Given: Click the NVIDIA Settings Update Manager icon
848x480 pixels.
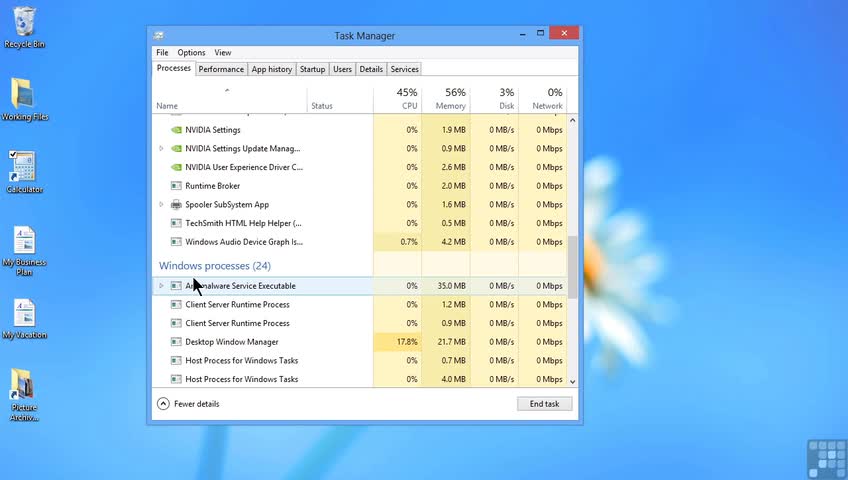Looking at the screenshot, I should pos(176,149).
